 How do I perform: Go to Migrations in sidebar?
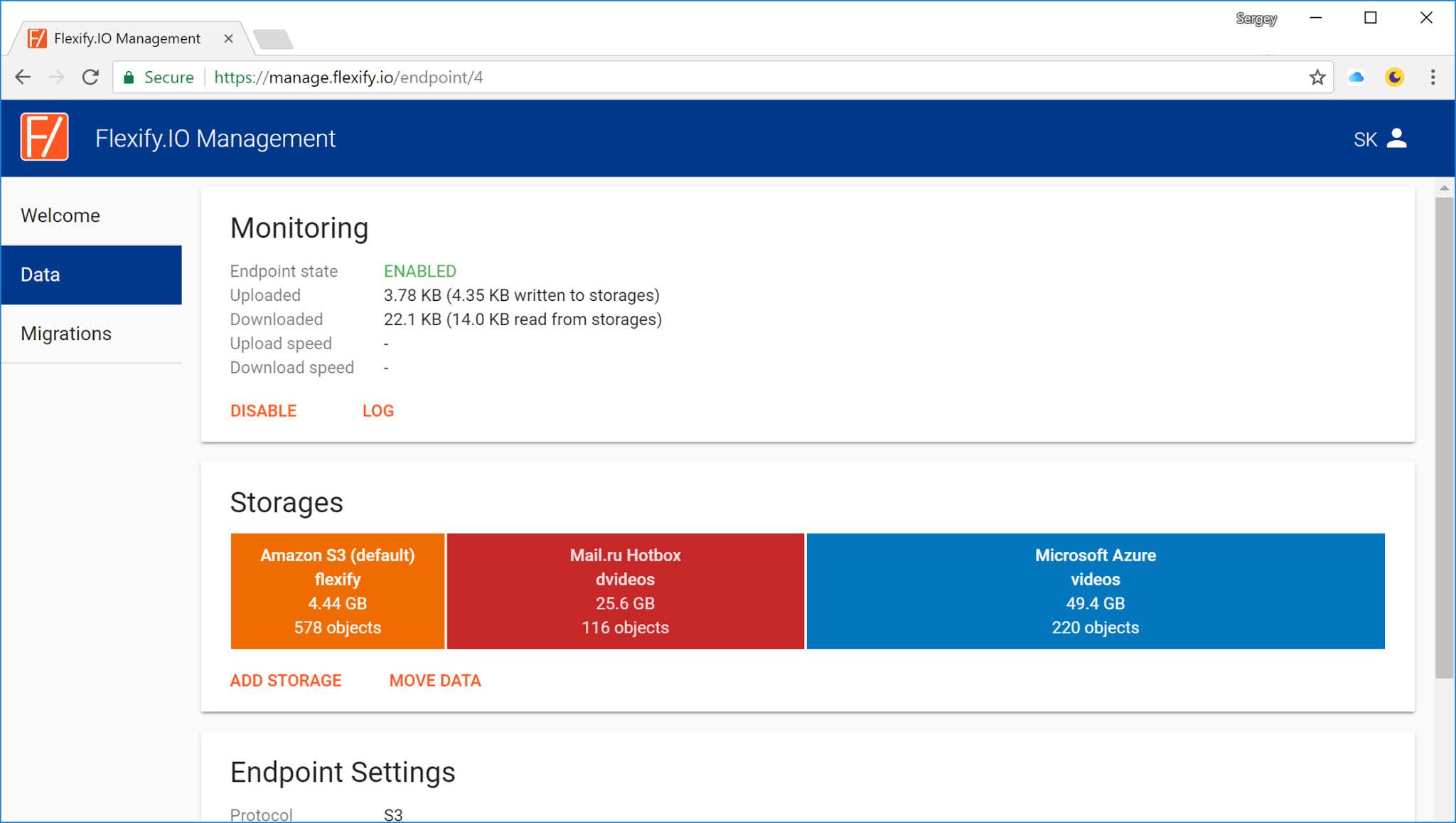(91, 334)
